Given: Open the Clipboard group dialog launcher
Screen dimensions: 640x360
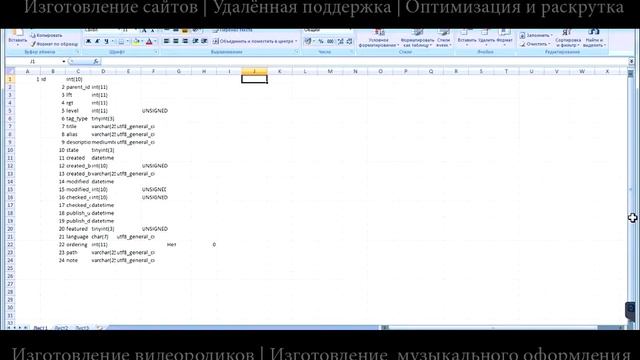Looking at the screenshot, I should coord(77,52).
